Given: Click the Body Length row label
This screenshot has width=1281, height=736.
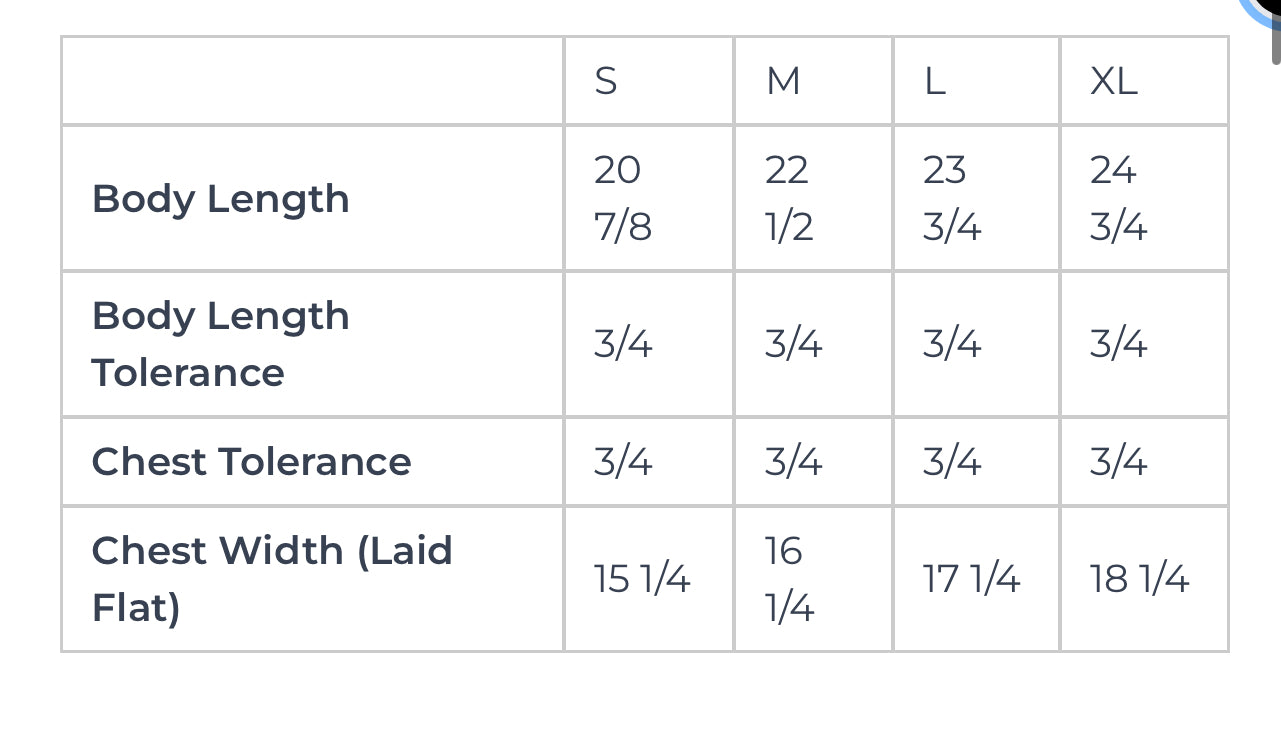Looking at the screenshot, I should [221, 198].
